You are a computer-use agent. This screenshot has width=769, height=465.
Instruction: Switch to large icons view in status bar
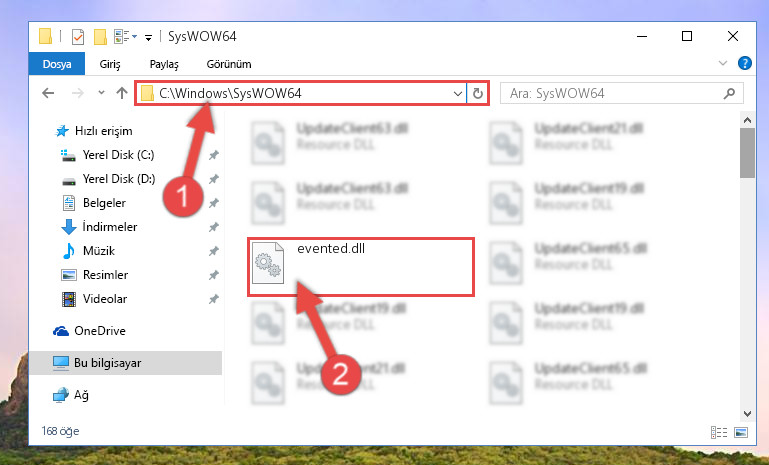point(741,432)
